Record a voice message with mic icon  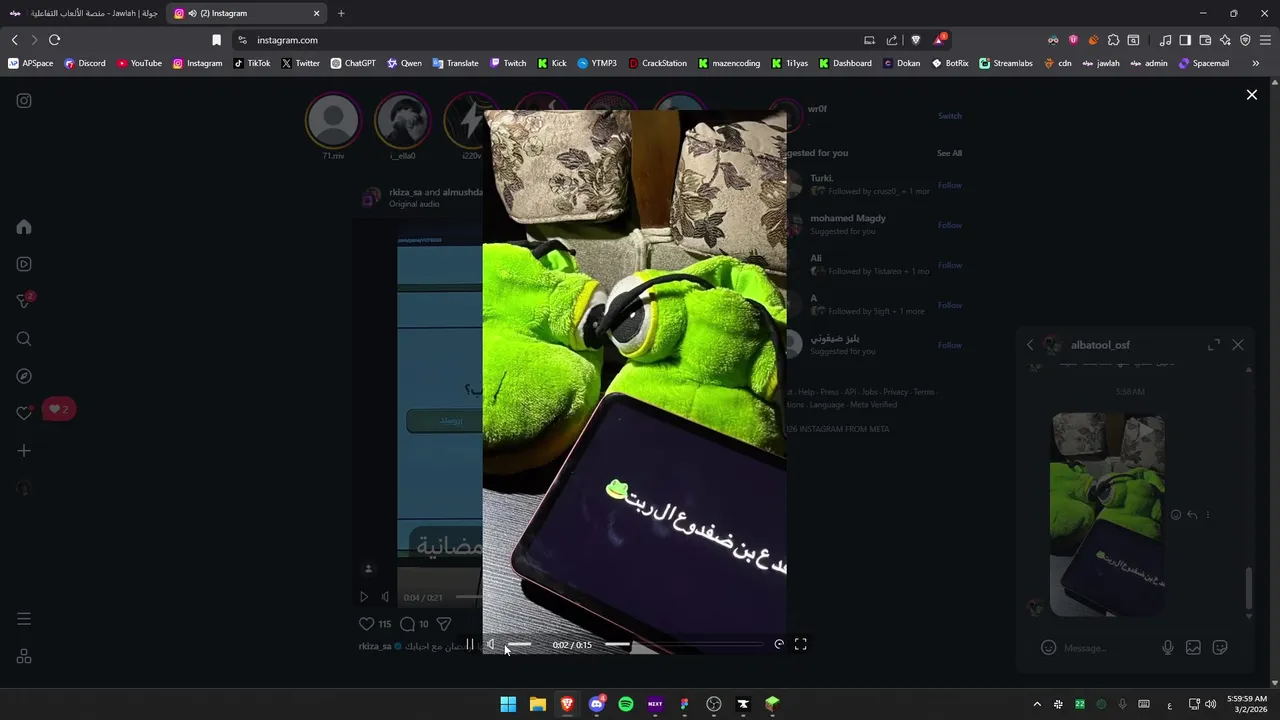point(1167,648)
